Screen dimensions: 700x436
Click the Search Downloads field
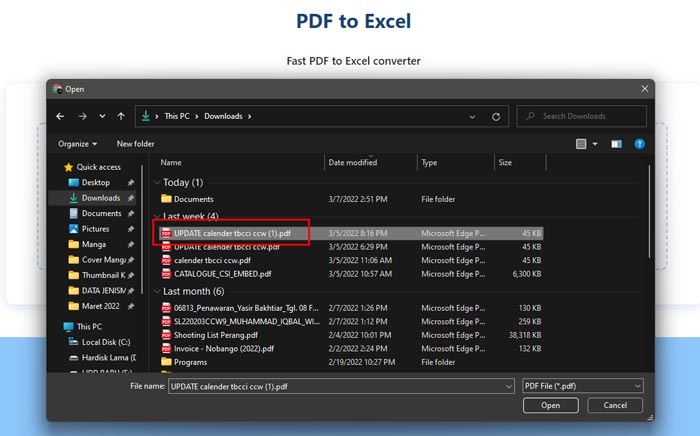[x=581, y=116]
